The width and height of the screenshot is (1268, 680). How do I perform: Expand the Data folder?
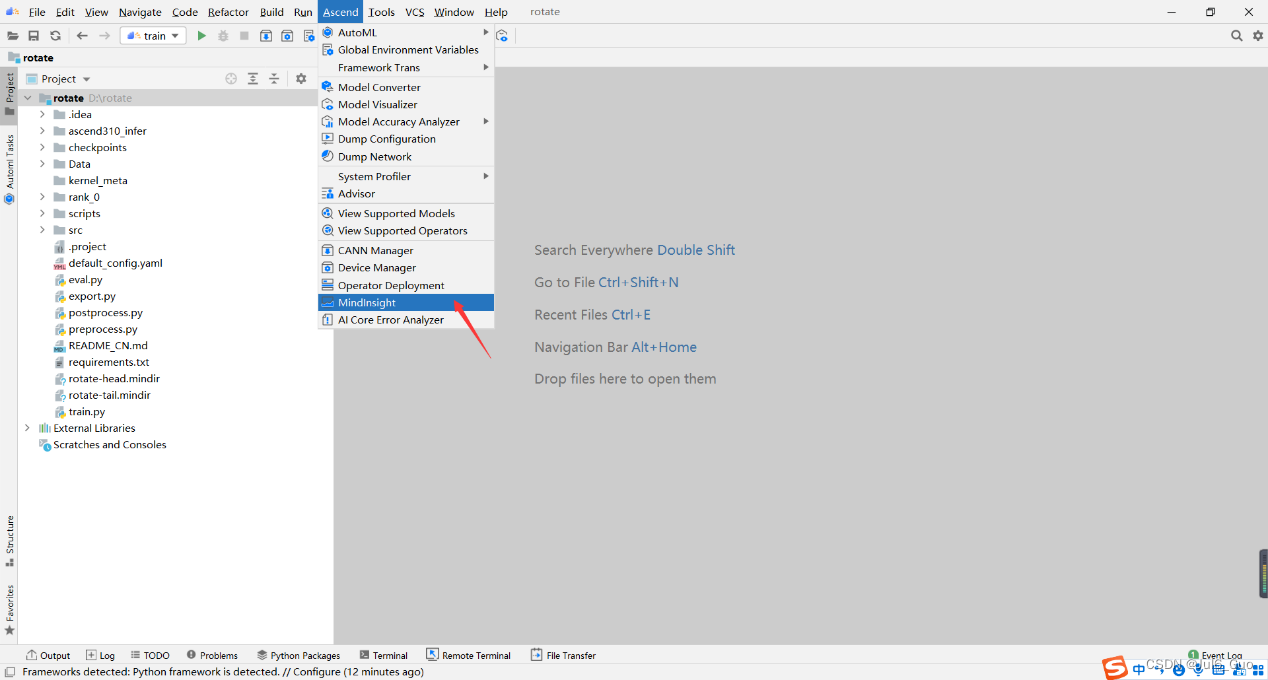click(x=42, y=164)
